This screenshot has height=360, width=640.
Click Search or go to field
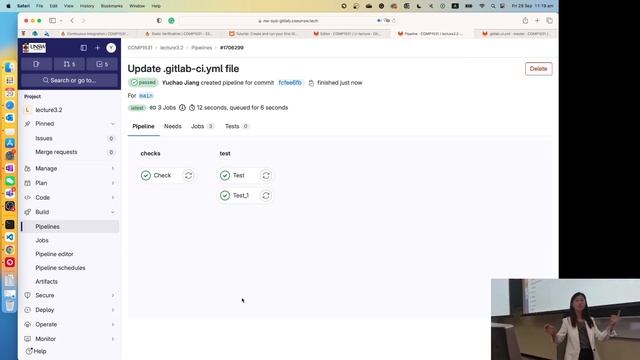69,80
